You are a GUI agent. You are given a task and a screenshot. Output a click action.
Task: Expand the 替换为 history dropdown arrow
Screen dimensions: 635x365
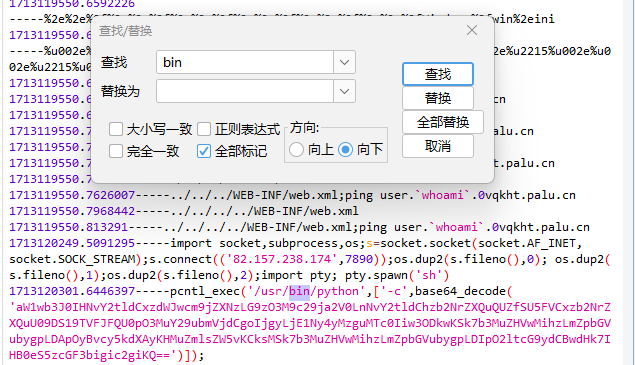point(344,91)
